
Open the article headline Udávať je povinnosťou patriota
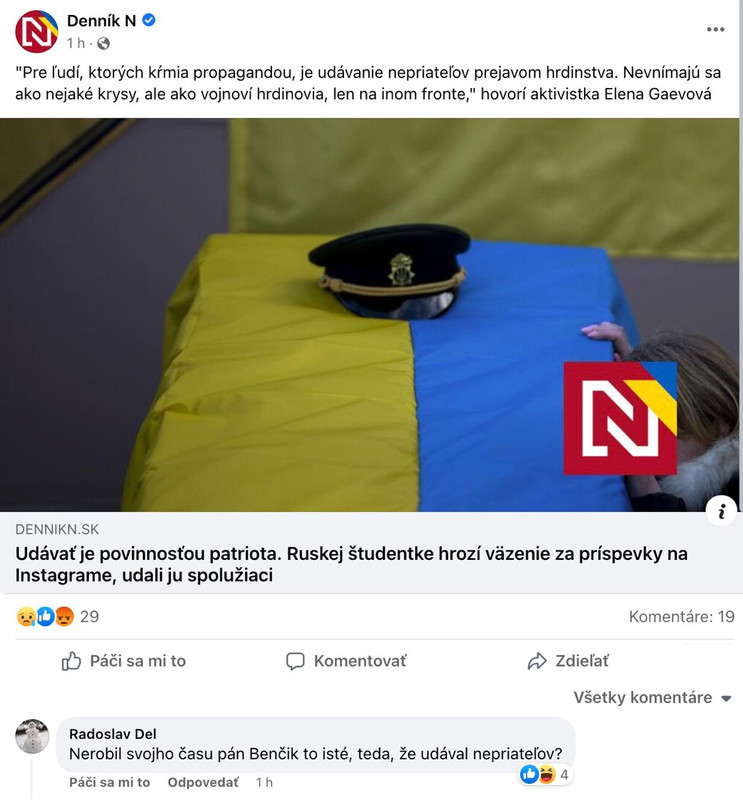[x=351, y=564]
